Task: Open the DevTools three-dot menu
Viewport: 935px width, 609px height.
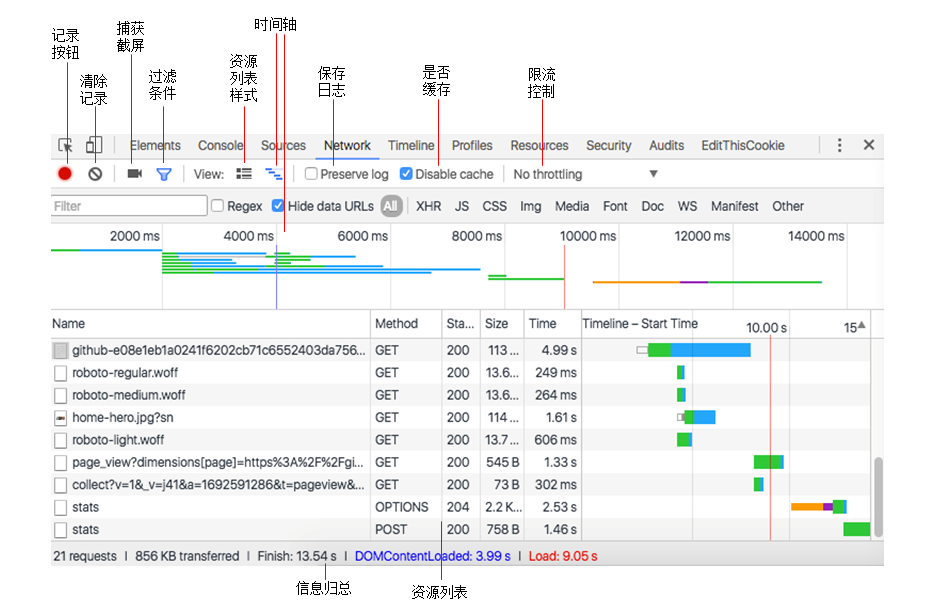Action: [840, 145]
